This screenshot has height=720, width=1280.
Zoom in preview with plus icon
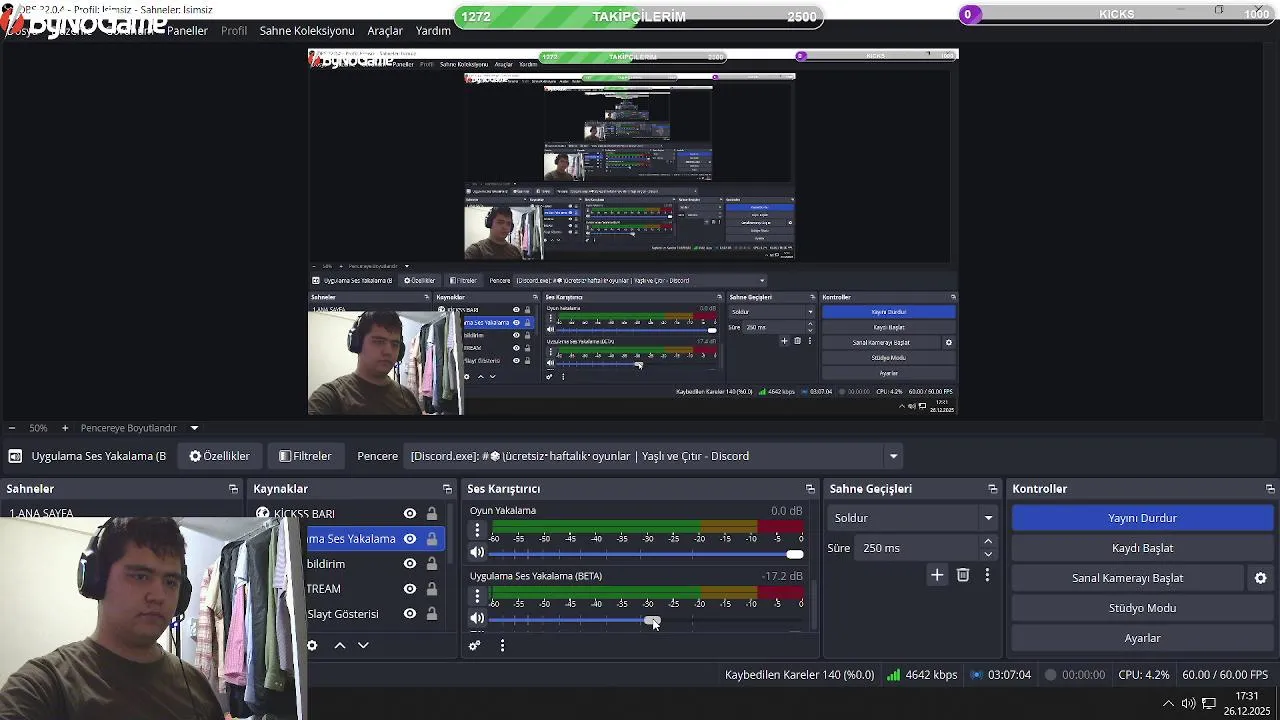(65, 428)
